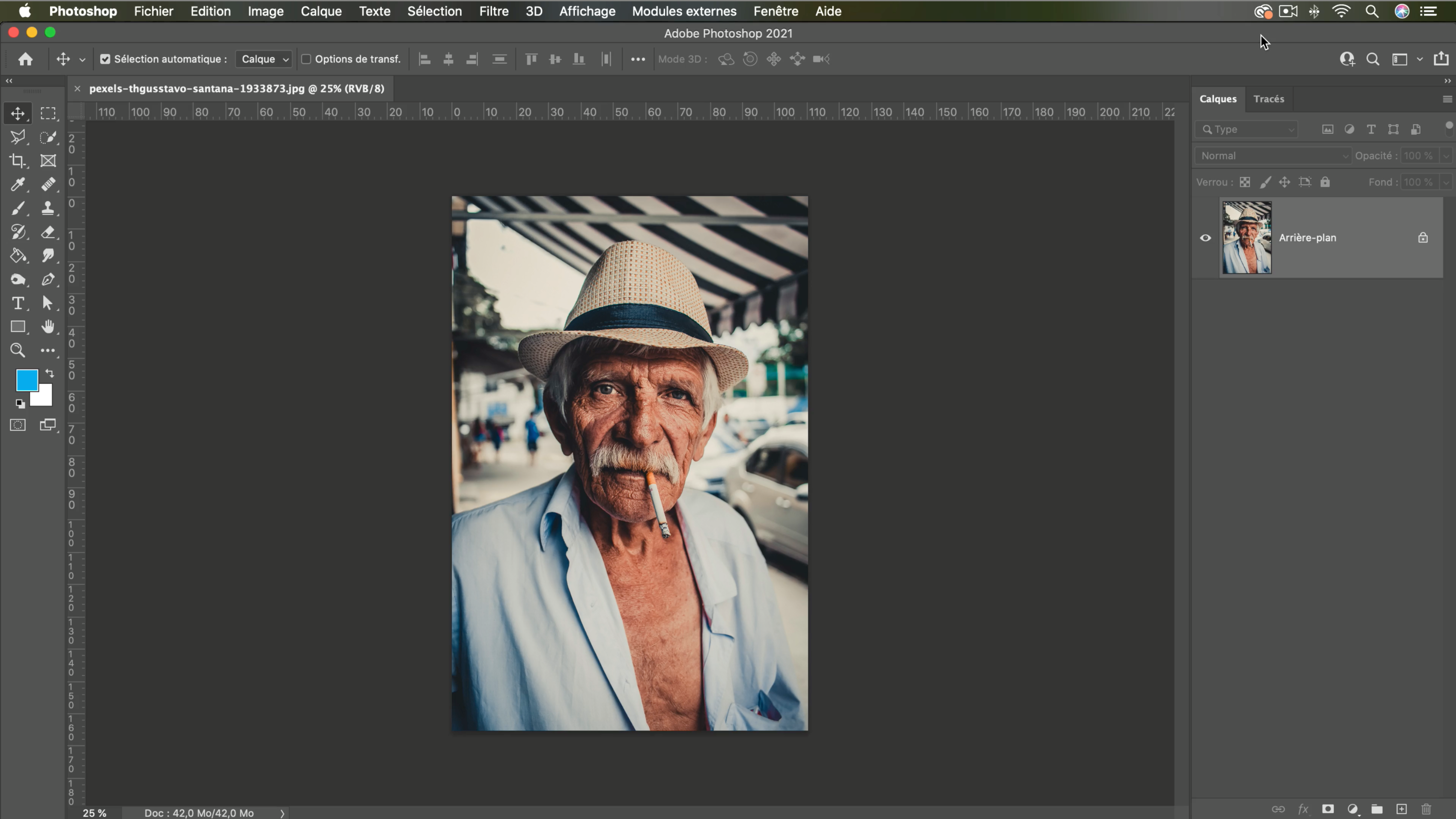
Task: Click the Arrière-plan layer thumbnail
Action: (1246, 238)
